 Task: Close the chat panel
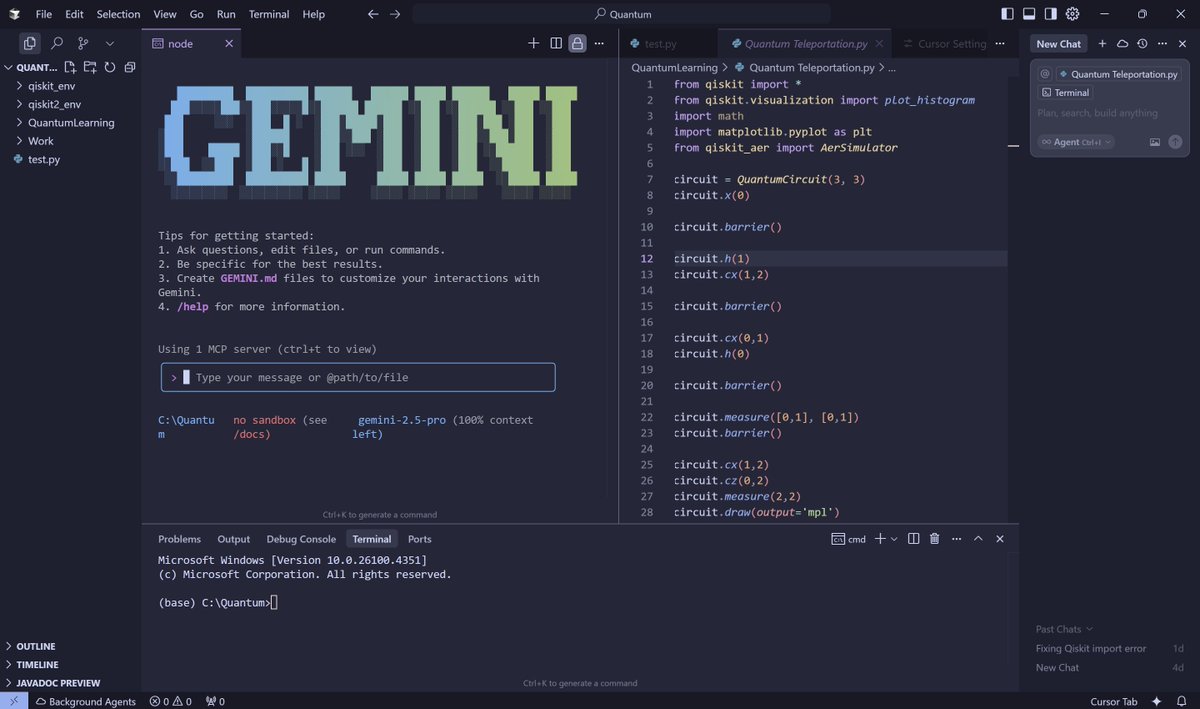click(1181, 44)
